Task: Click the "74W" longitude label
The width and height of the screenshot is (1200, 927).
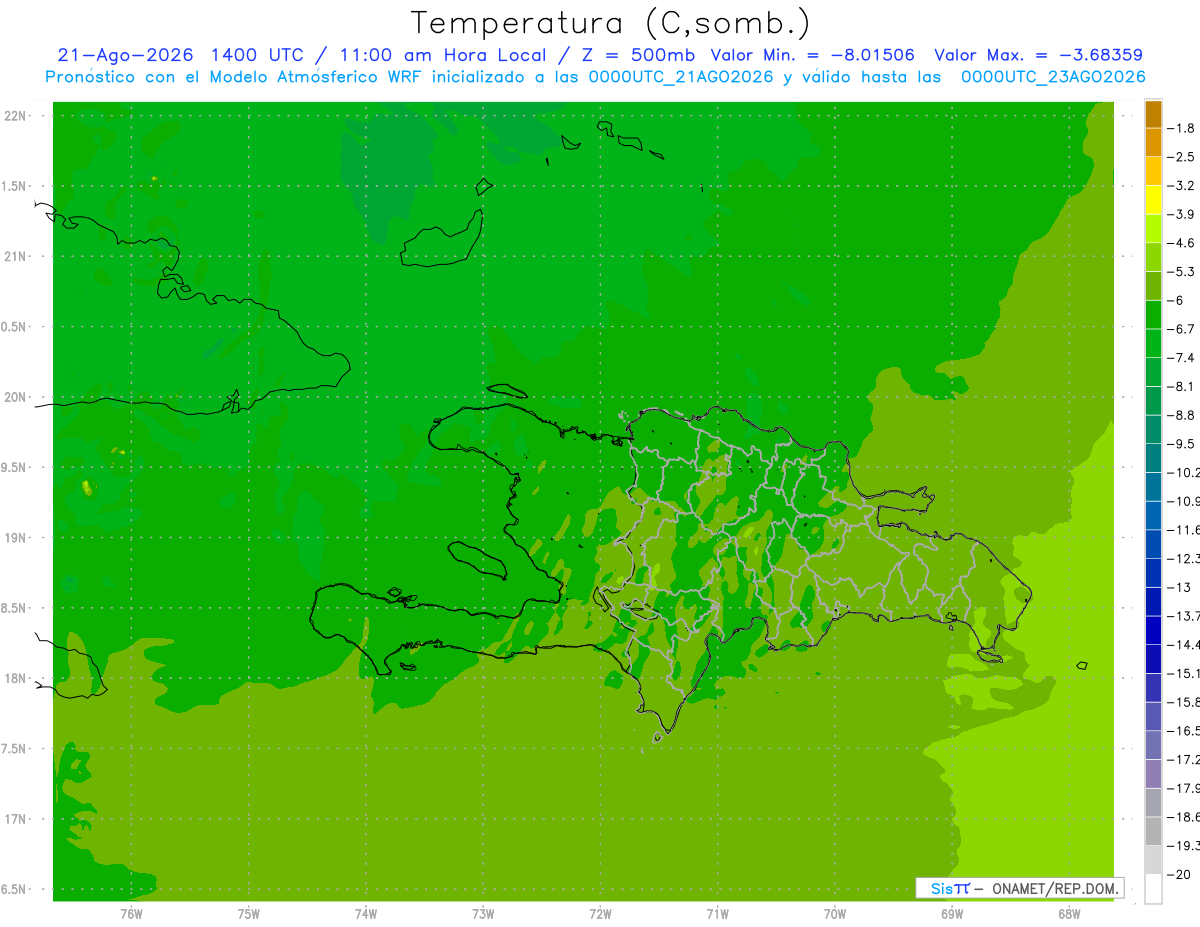Action: pos(366,914)
